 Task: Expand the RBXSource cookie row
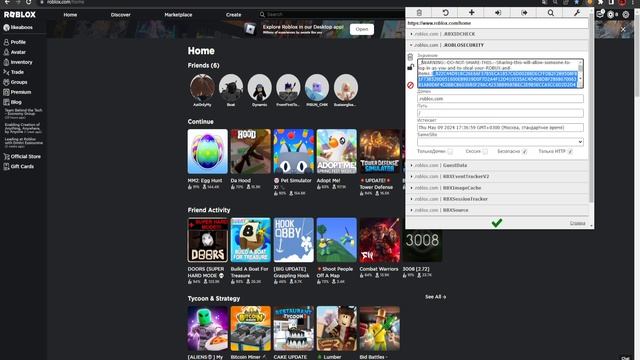(x=498, y=210)
